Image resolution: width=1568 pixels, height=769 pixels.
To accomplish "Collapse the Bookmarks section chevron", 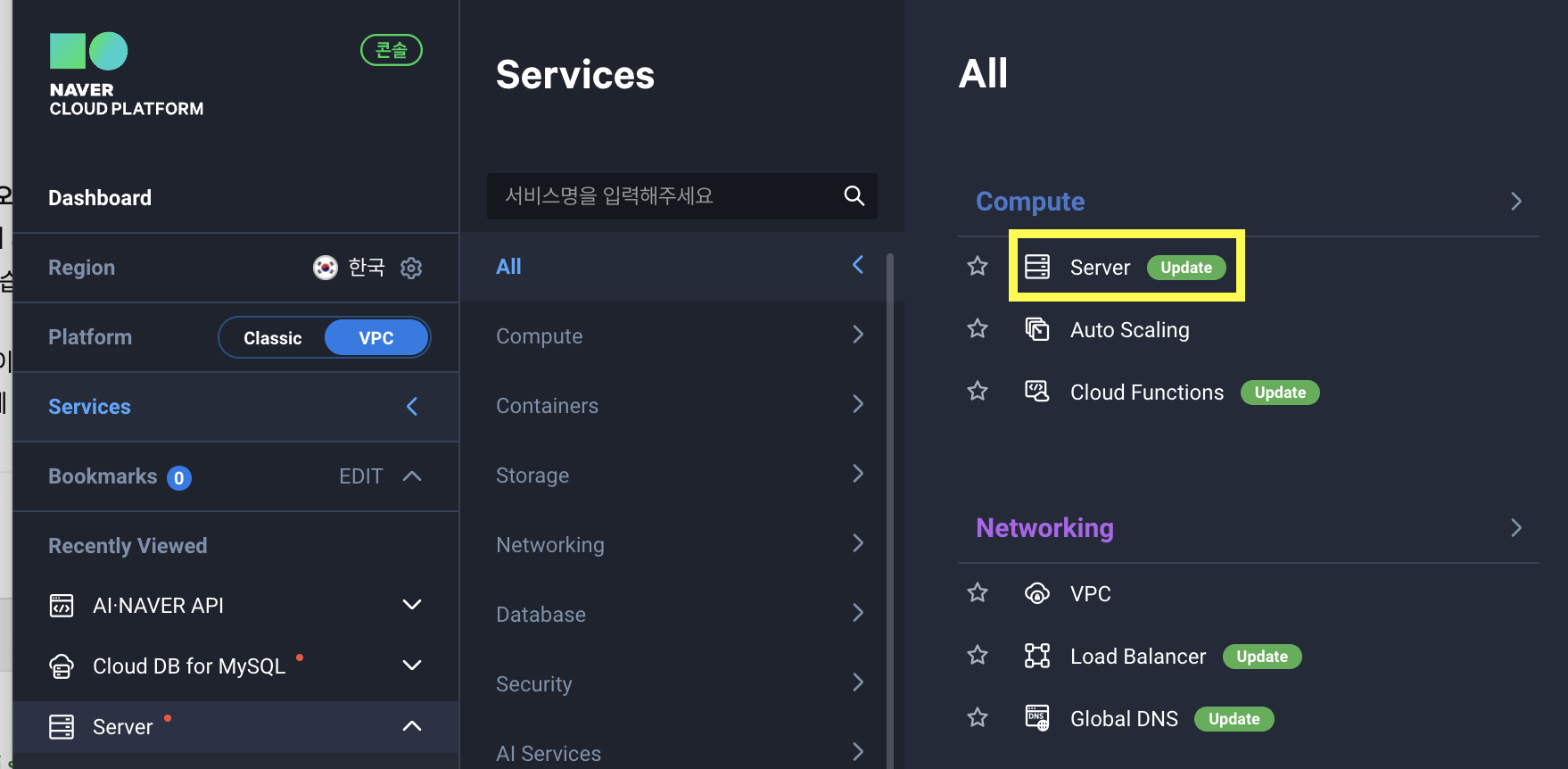I will click(412, 476).
